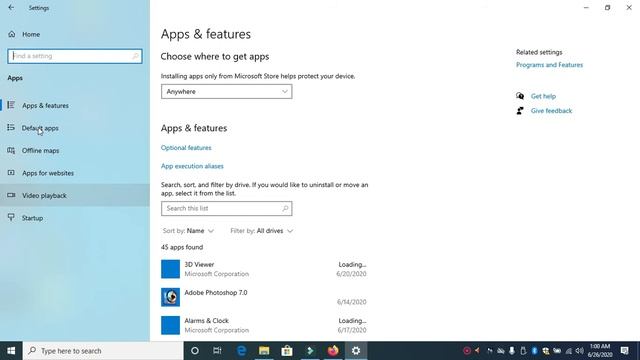Restore down the Settings window
Screen dimensions: 640x360
607,7
